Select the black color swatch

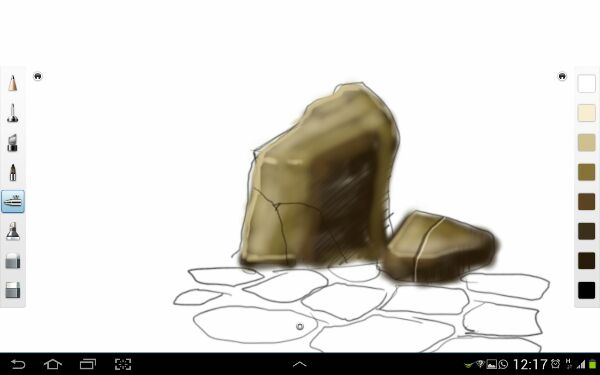click(587, 290)
